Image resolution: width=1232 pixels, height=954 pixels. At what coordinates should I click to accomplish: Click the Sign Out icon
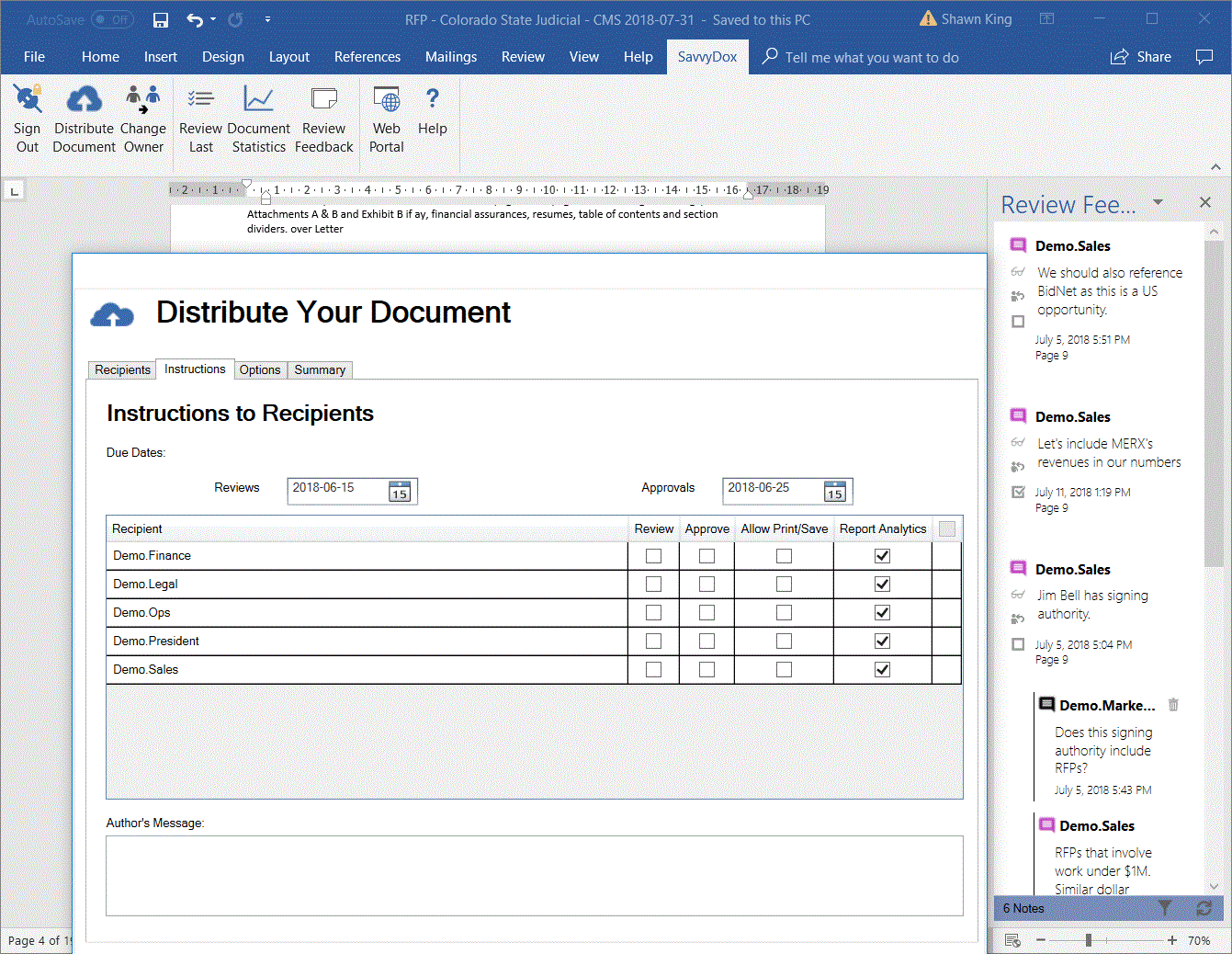(28, 98)
